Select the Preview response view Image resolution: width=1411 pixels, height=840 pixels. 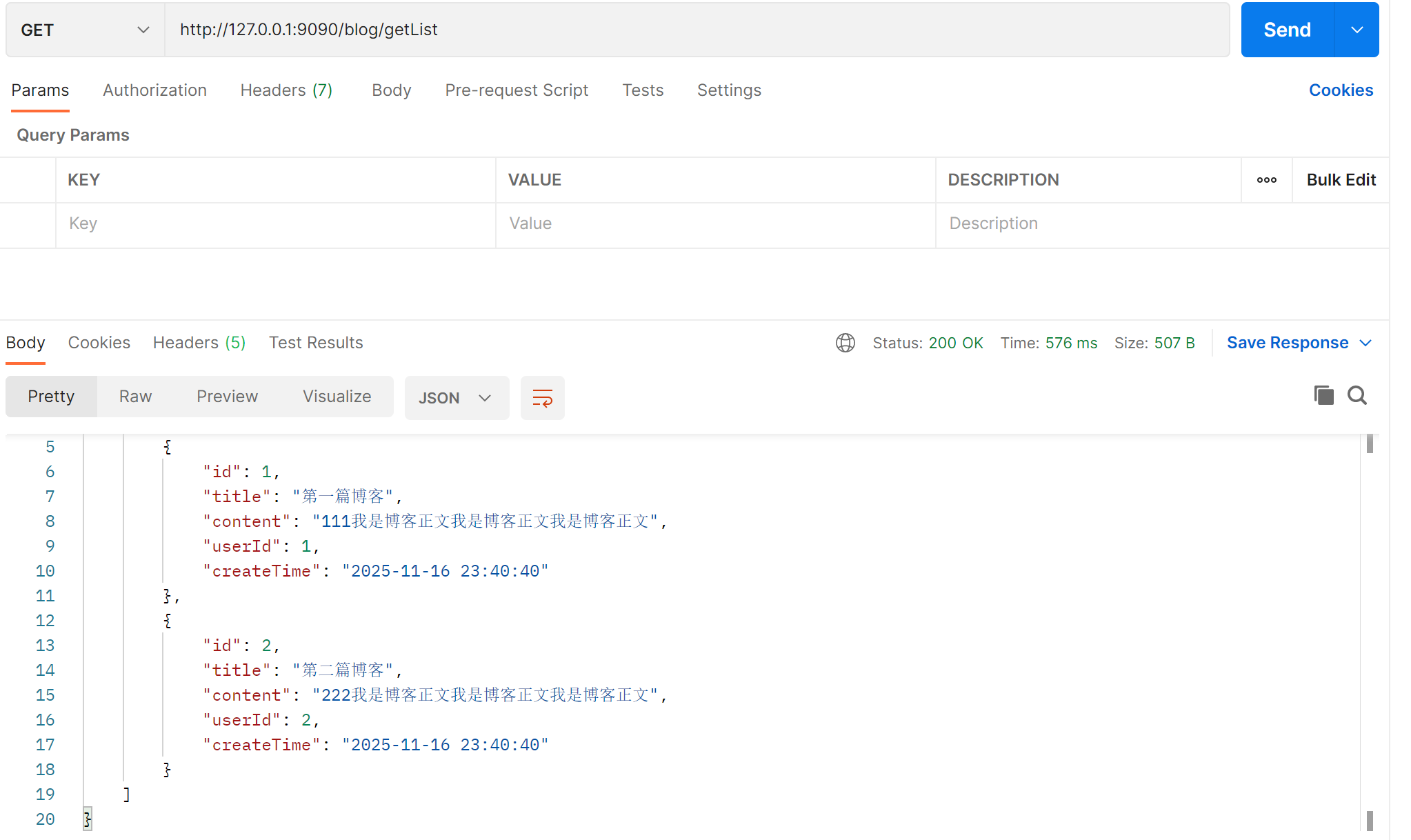coord(227,397)
